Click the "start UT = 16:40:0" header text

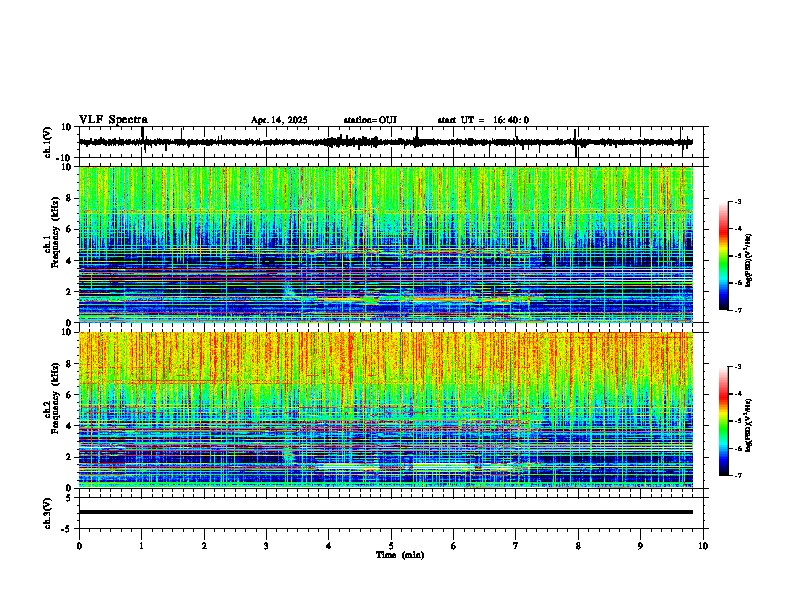point(483,120)
